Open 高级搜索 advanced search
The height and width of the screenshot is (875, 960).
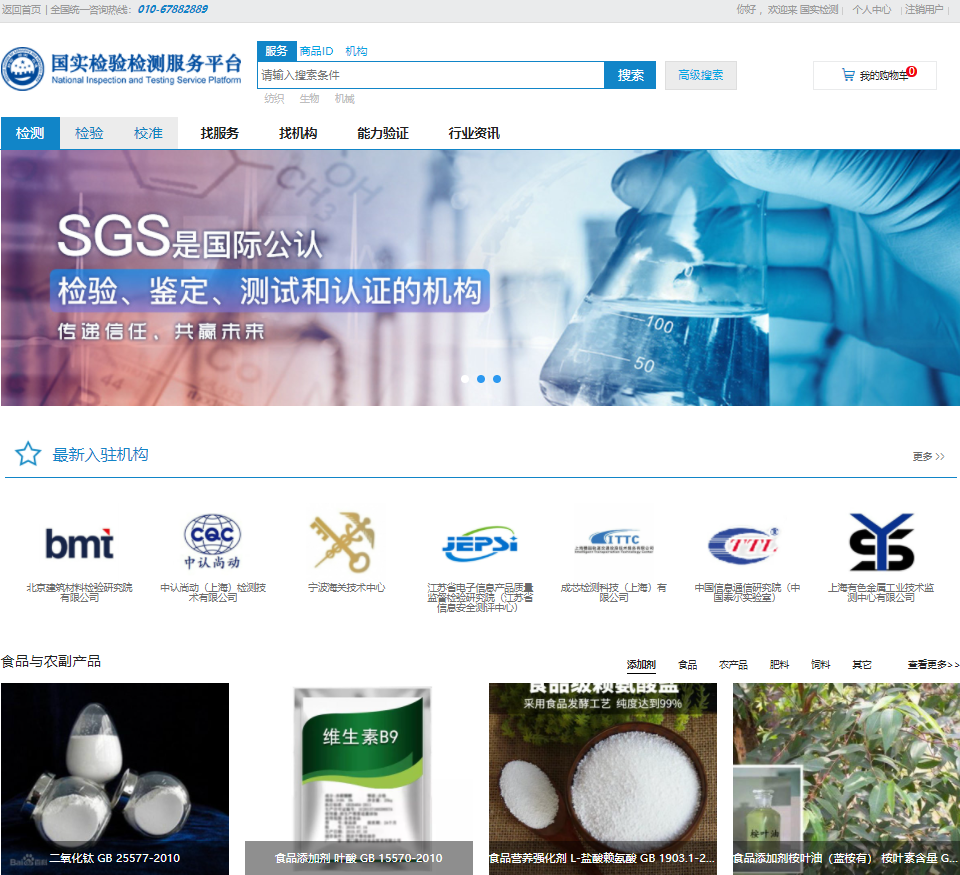700,75
